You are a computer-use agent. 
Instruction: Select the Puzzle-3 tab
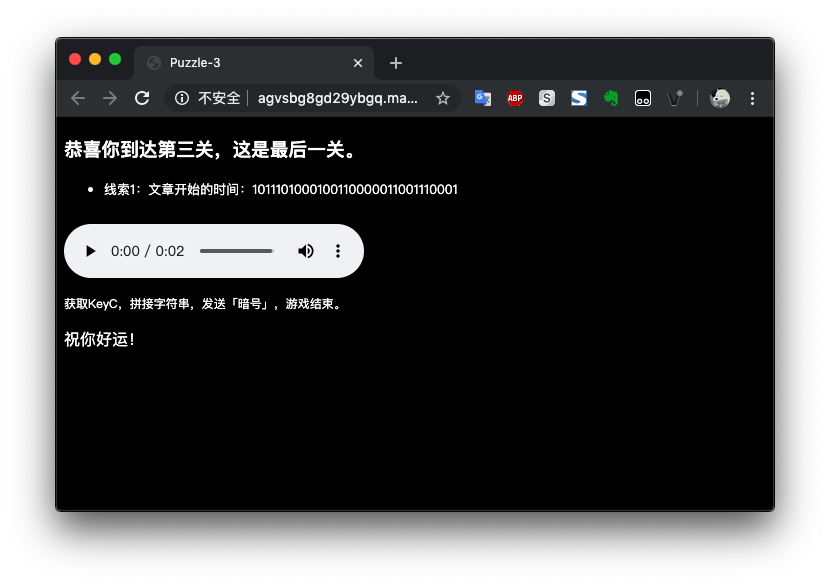[254, 63]
